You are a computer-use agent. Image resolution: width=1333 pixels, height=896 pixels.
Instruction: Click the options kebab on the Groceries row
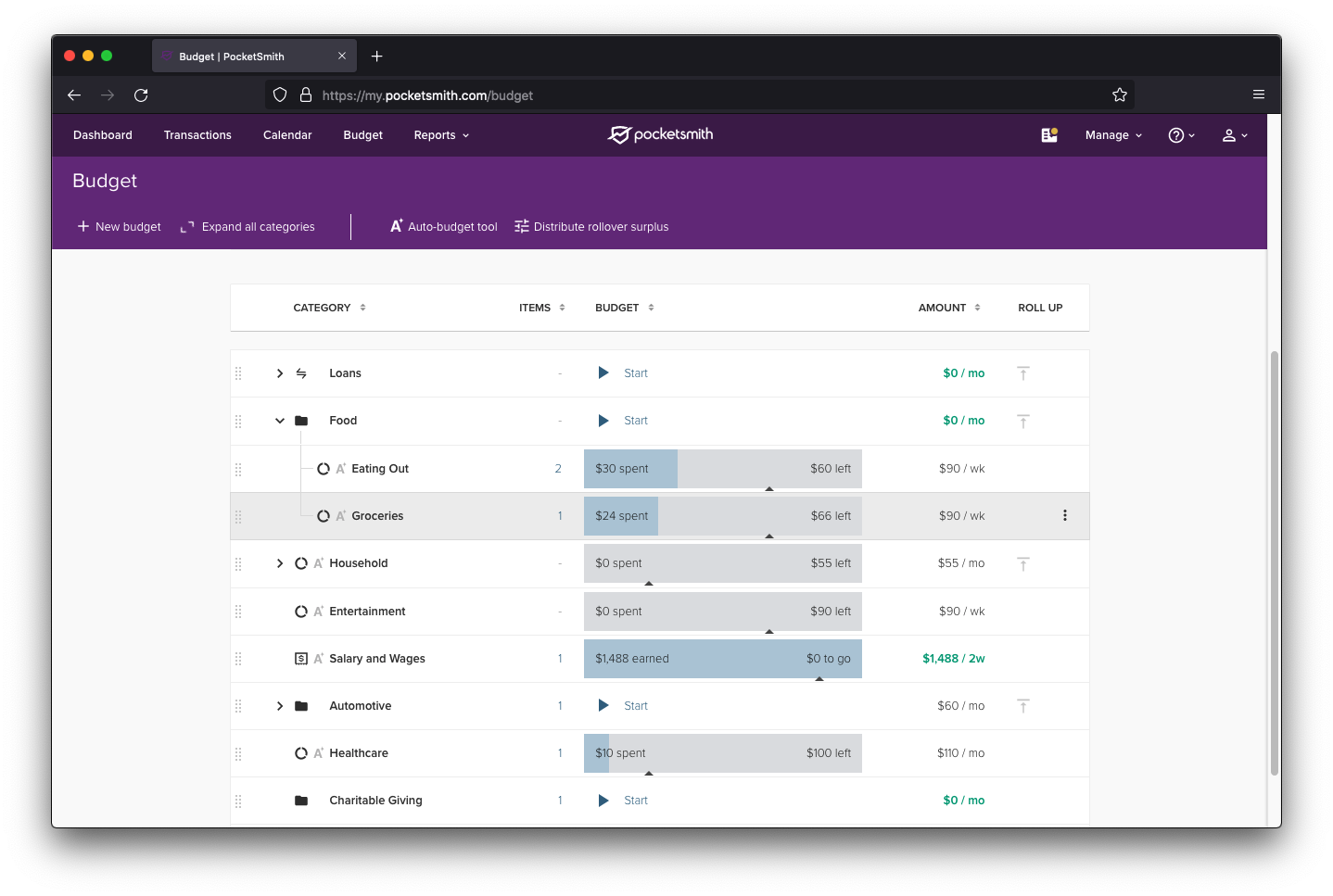pos(1064,515)
